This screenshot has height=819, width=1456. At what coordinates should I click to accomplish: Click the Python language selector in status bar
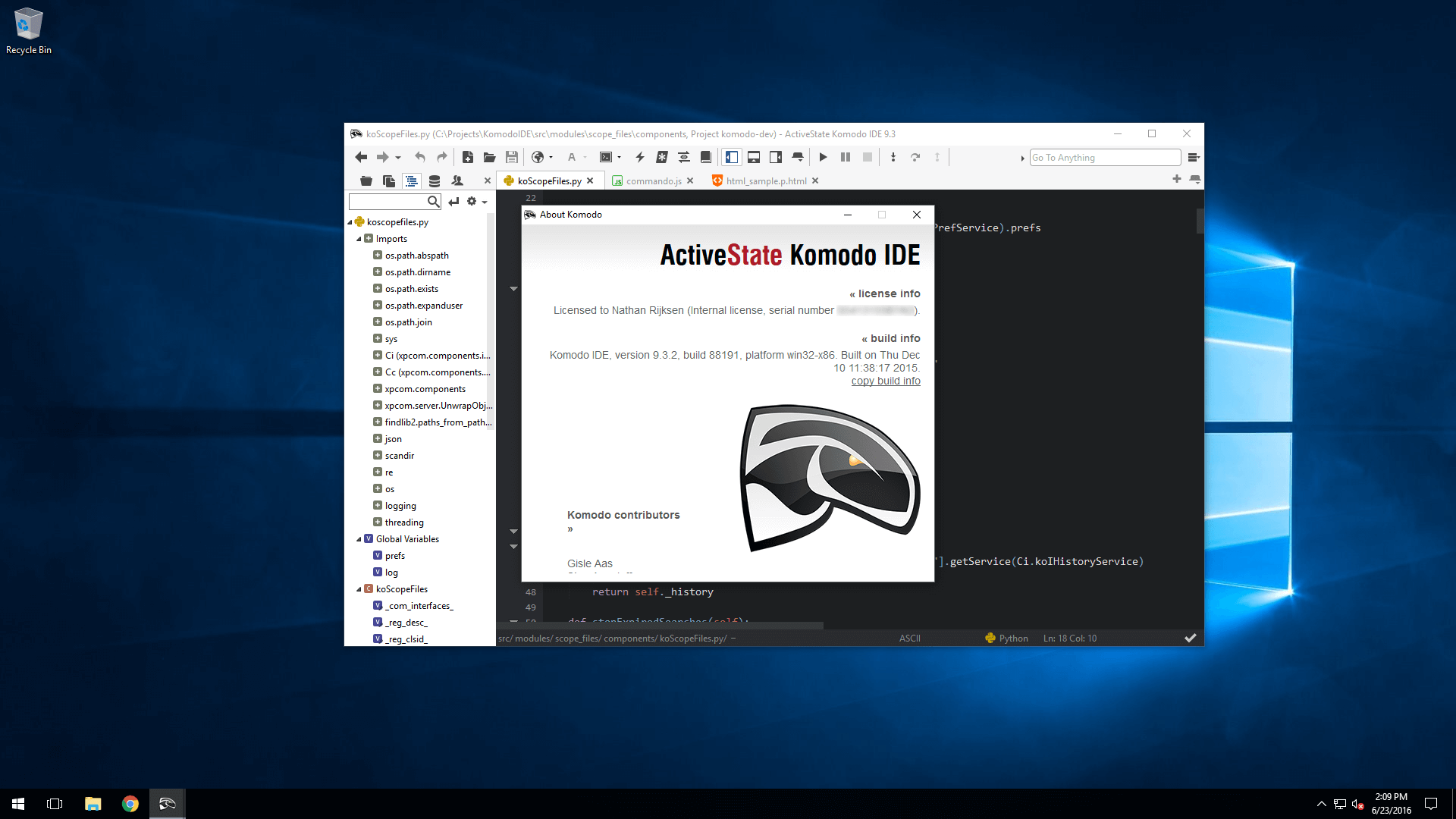coord(1006,639)
